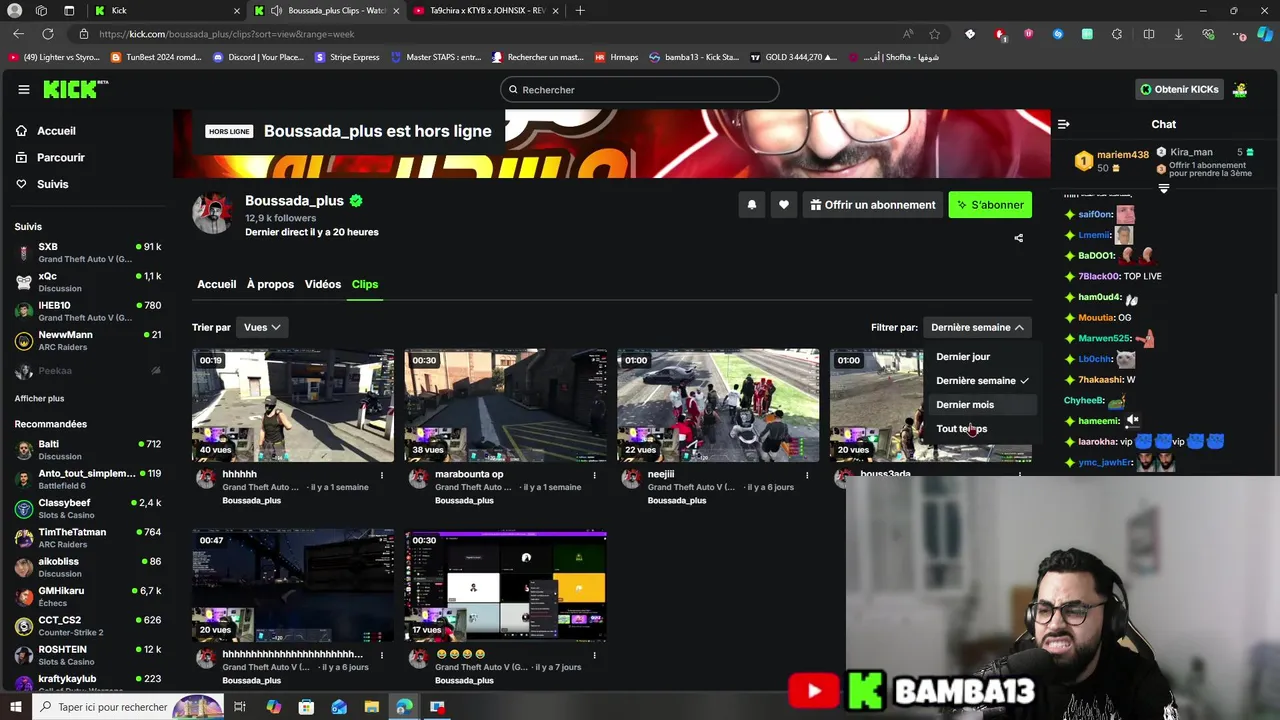The width and height of the screenshot is (1280, 720).
Task: Click the heart follow button
Action: point(784,205)
